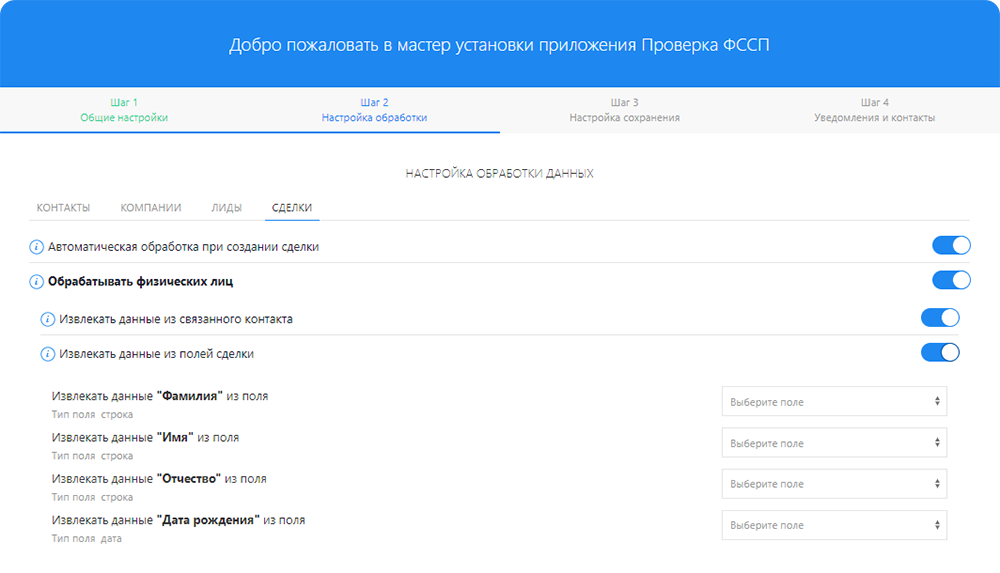
Task: Click the Сделки tab
Action: (292, 208)
